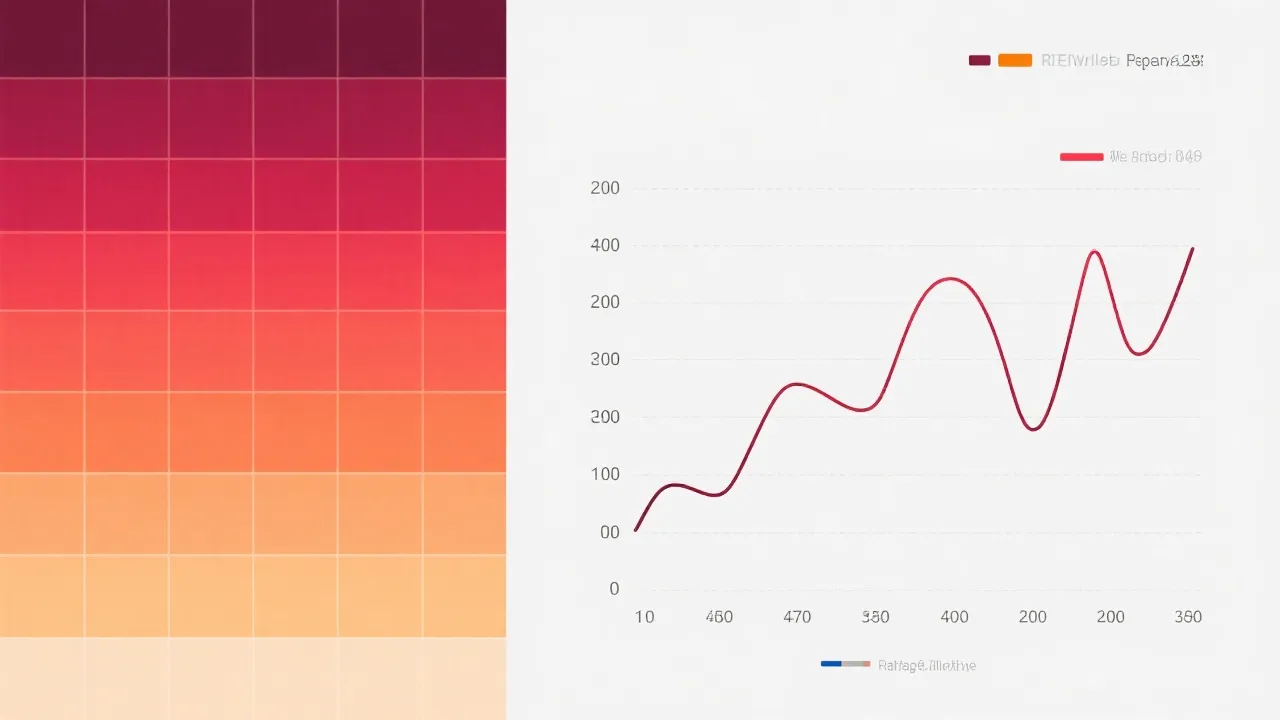Click the final rightmost endpoint of the line
This screenshot has width=1280, height=720.
point(1193,248)
